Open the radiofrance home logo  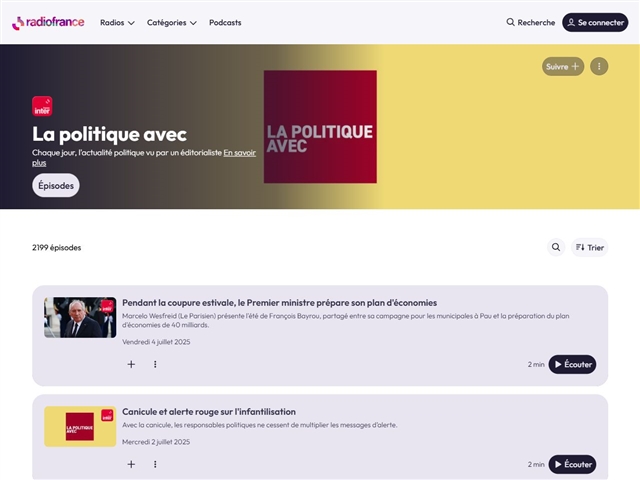coord(48,22)
